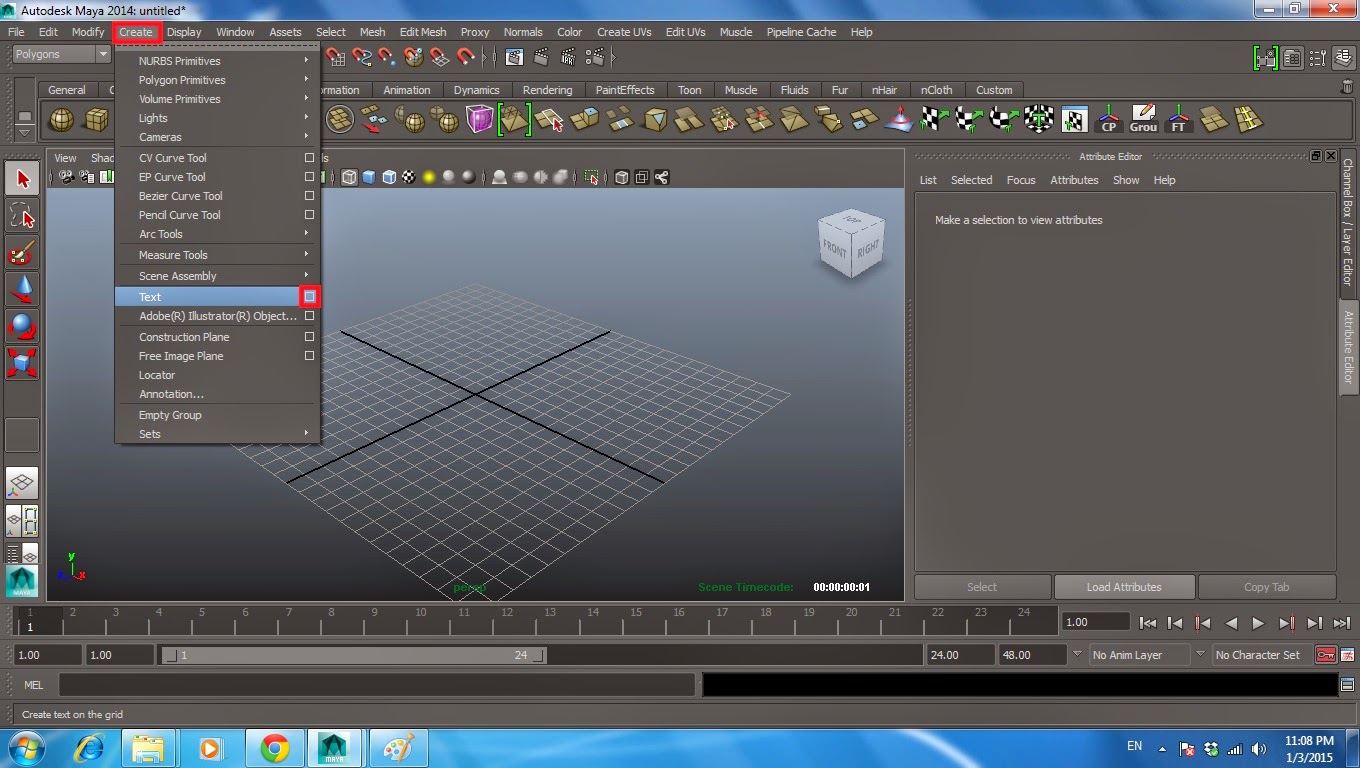Click frame 12 on the time slider
1360x768 pixels.
[507, 621]
